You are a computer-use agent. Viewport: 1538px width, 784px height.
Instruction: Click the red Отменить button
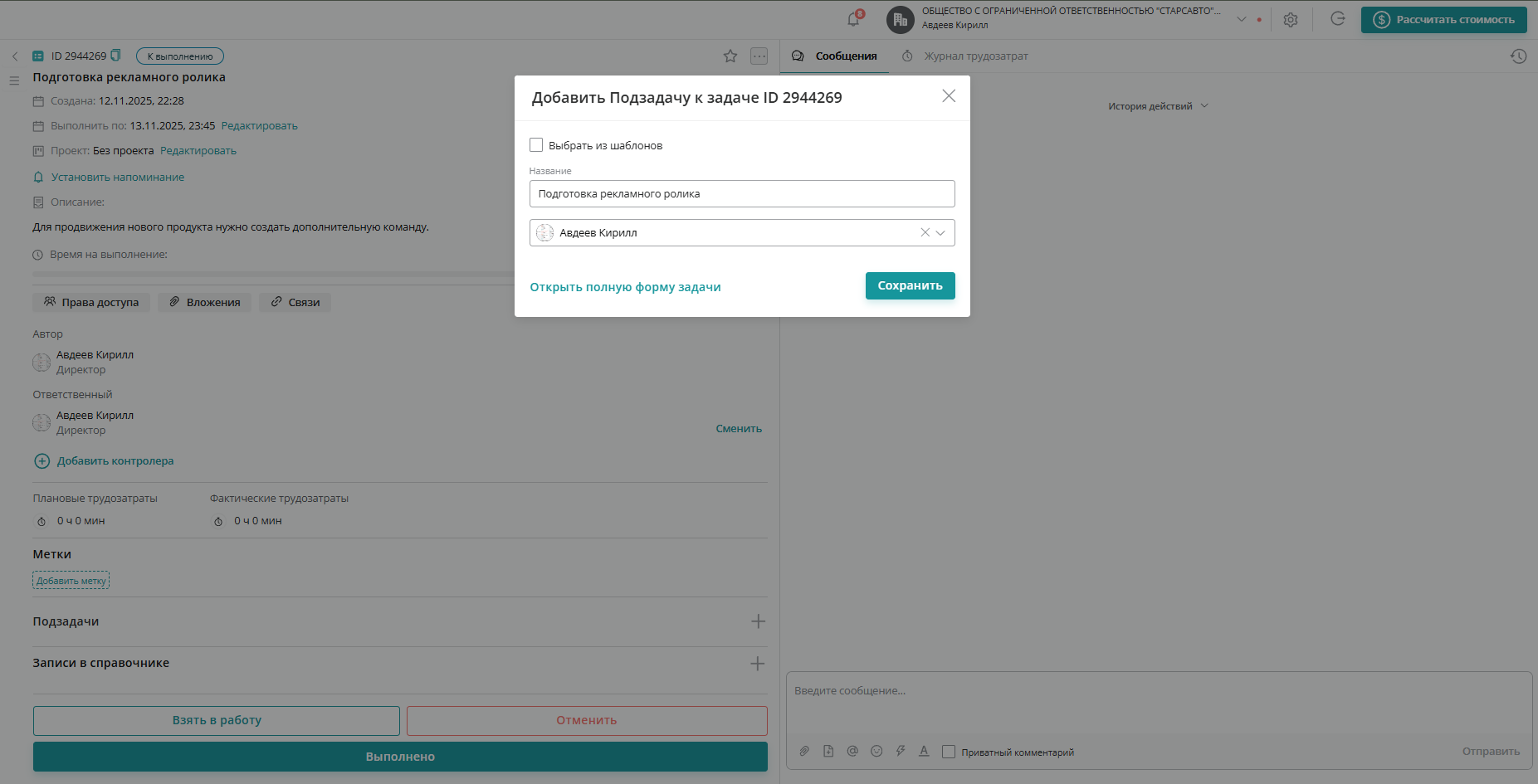[x=587, y=720]
